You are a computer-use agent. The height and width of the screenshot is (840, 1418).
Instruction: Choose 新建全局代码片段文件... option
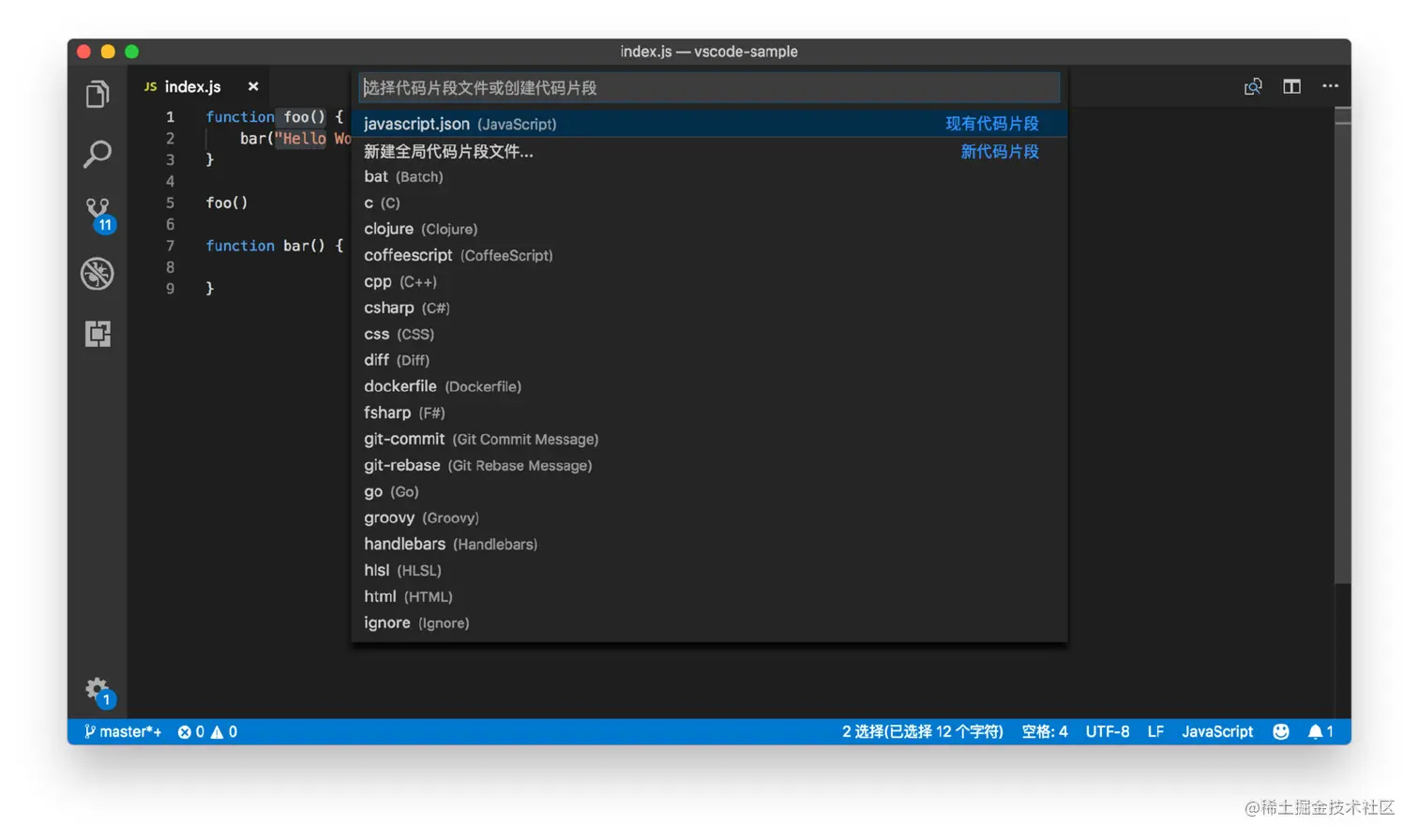pos(709,151)
